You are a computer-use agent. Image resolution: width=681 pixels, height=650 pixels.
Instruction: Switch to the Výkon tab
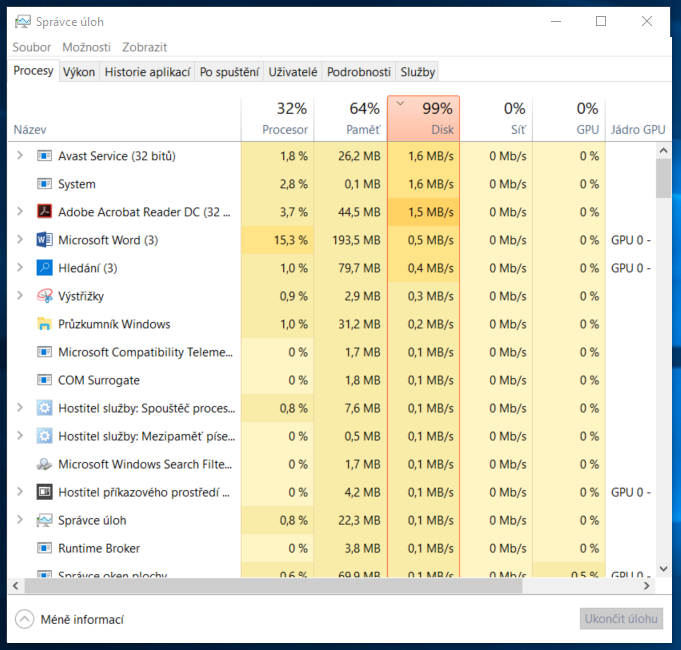tap(79, 72)
